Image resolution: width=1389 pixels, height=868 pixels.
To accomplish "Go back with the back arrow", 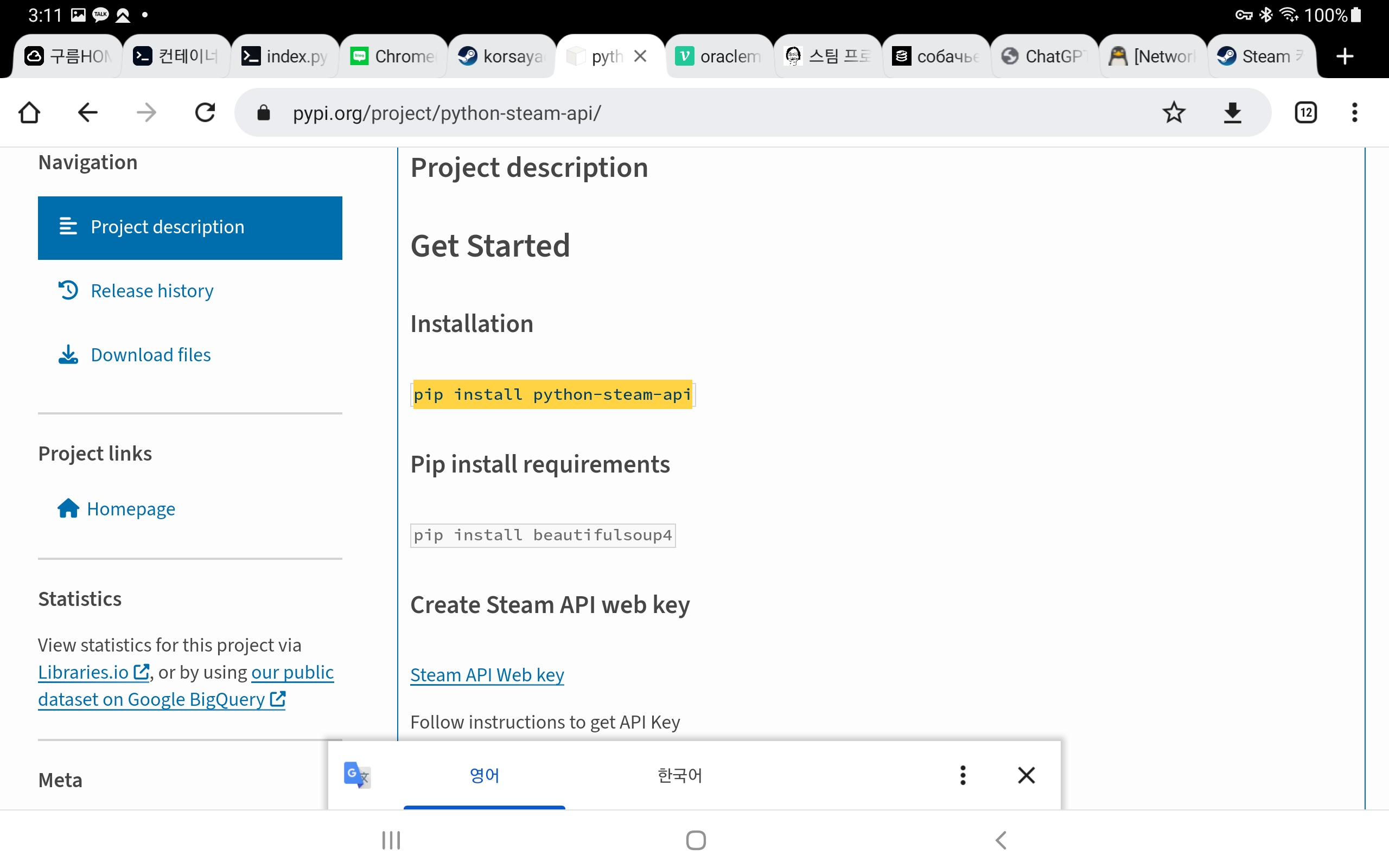I will point(87,112).
